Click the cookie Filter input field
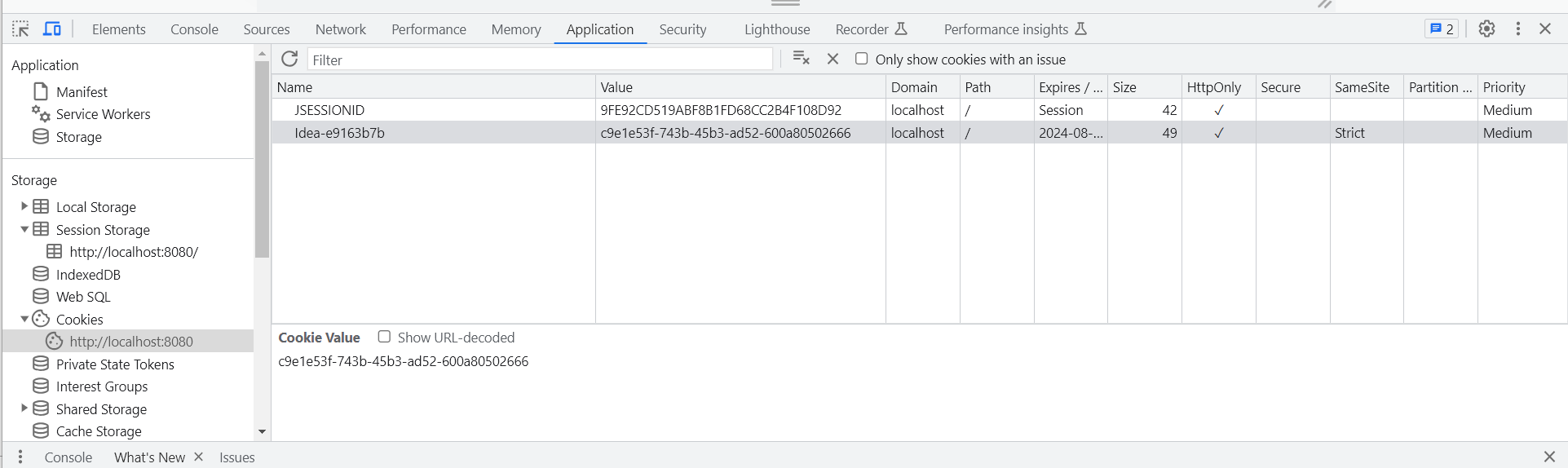Image resolution: width=1568 pixels, height=468 pixels. pos(540,60)
